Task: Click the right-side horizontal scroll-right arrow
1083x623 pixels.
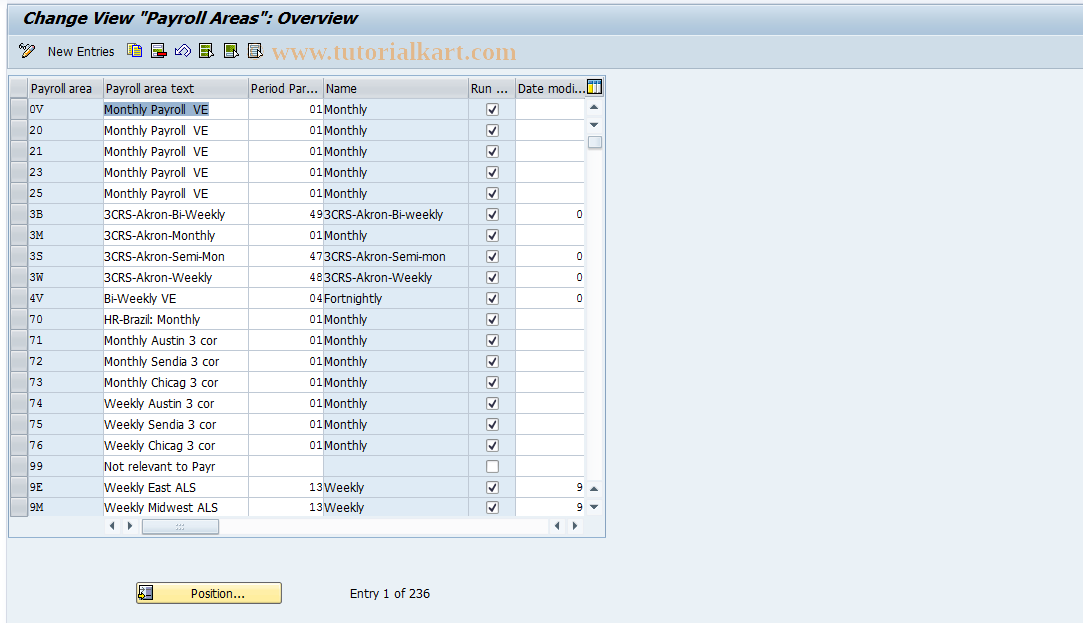Action: pyautogui.click(x=575, y=526)
